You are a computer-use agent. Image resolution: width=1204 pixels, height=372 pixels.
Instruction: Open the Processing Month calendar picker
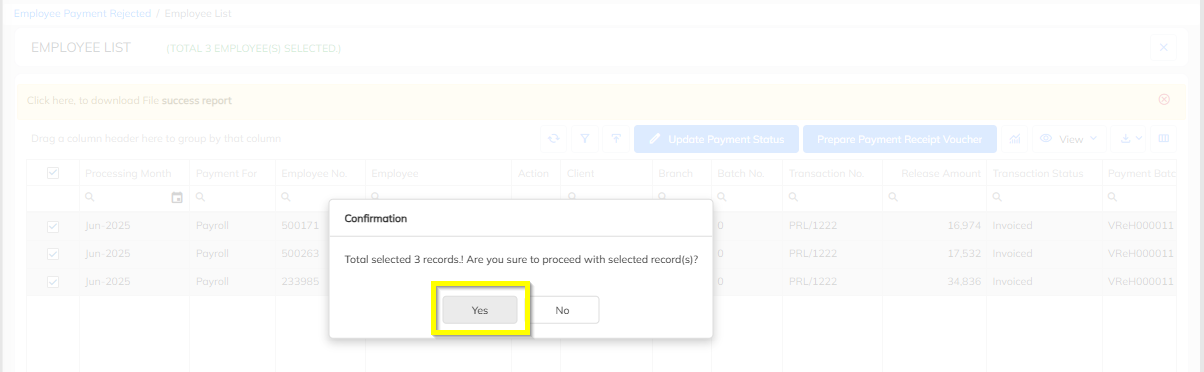click(177, 198)
